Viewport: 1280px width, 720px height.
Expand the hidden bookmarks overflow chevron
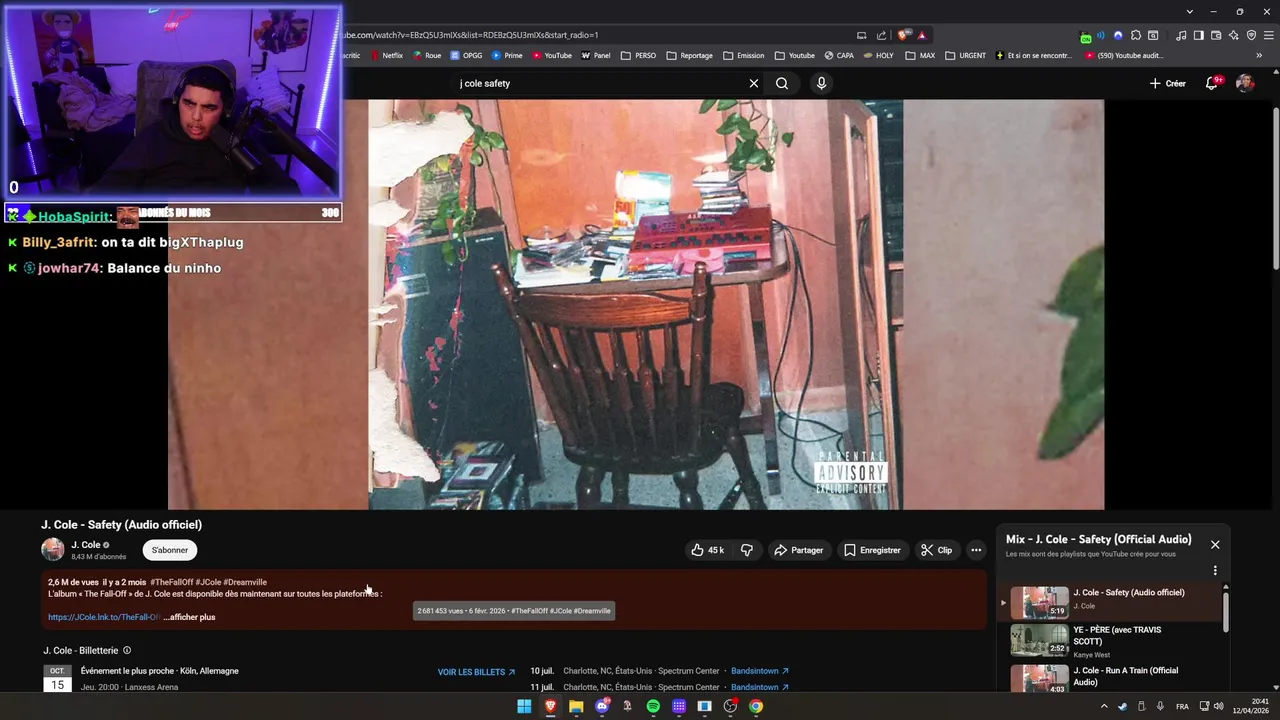point(1259,55)
